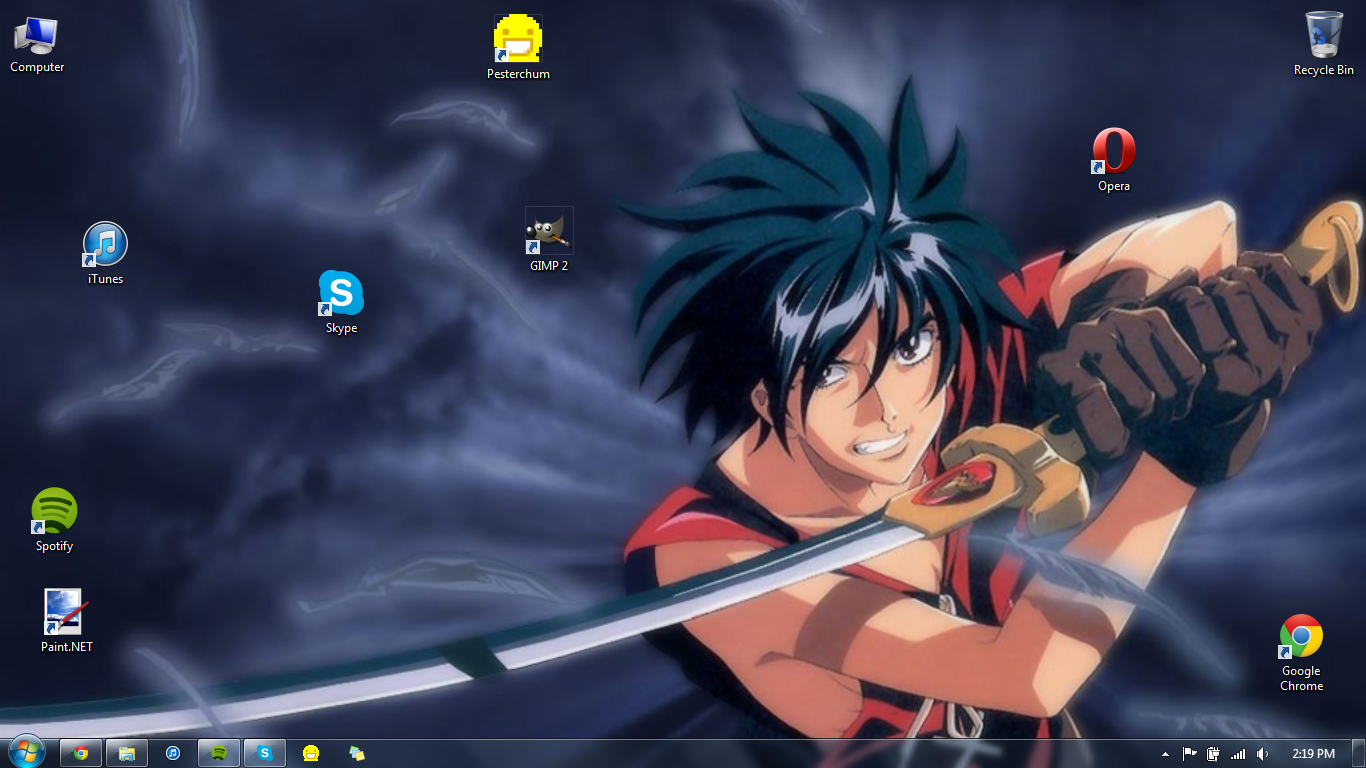Expand hidden system tray icons
Image resolution: width=1366 pixels, height=768 pixels.
click(x=1164, y=754)
